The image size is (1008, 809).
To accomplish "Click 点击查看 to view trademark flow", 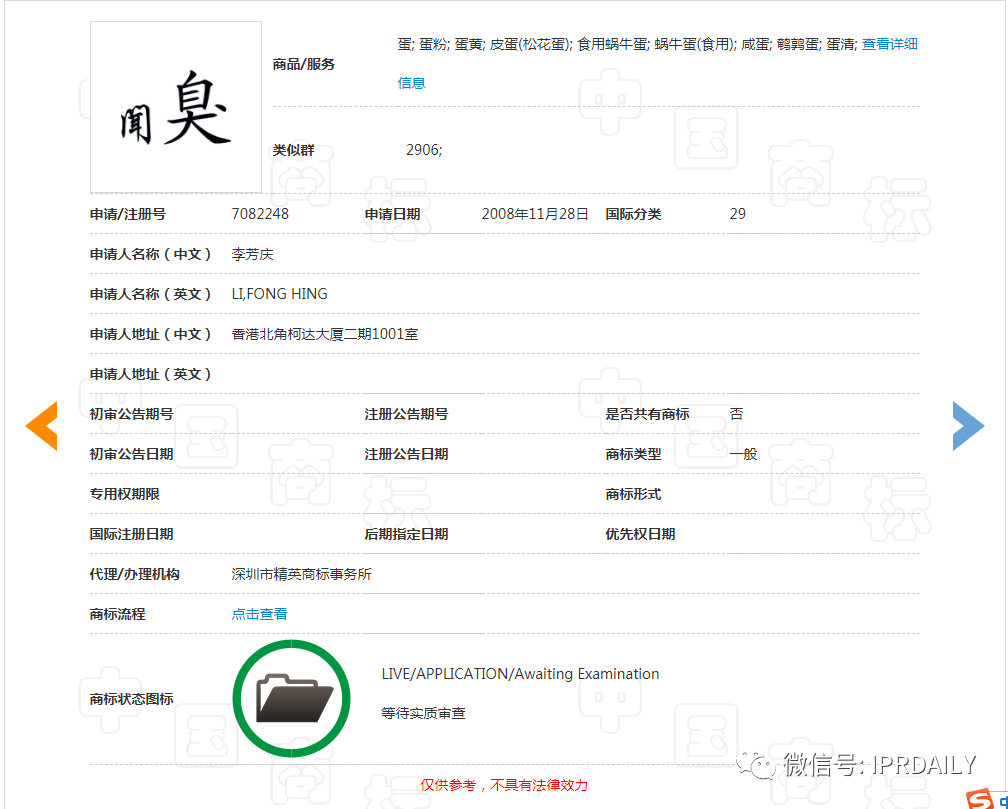I will pos(259,613).
